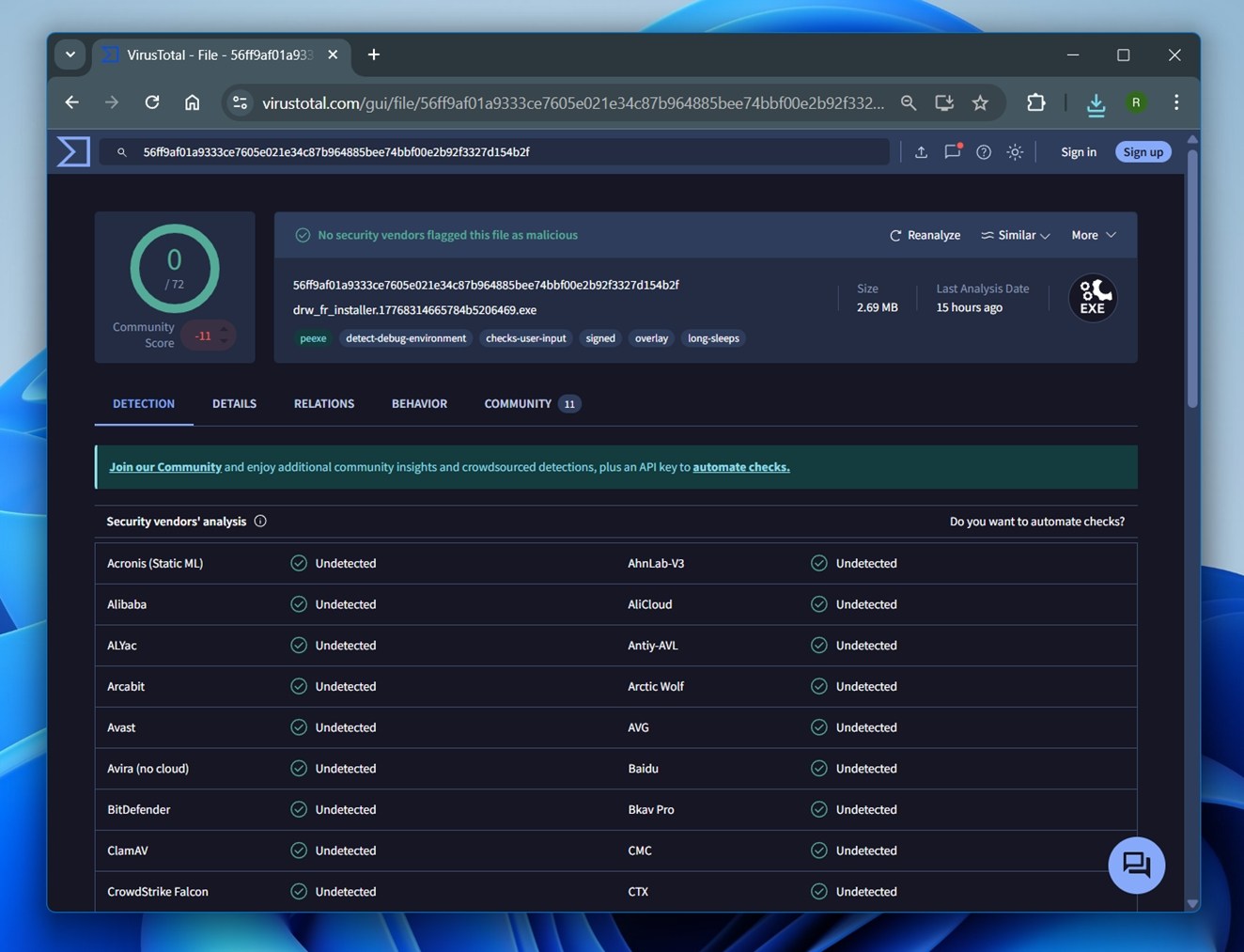Click the CrowdStrike Falcon vendor name

(x=158, y=892)
